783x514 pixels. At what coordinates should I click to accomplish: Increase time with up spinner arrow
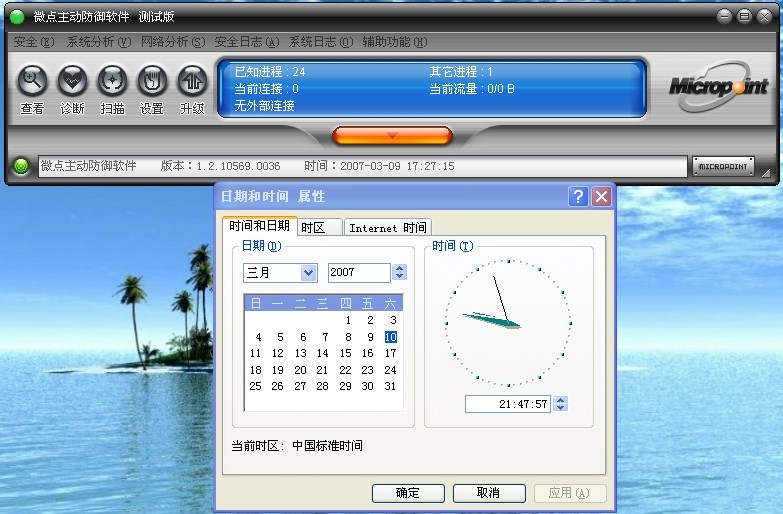[561, 399]
